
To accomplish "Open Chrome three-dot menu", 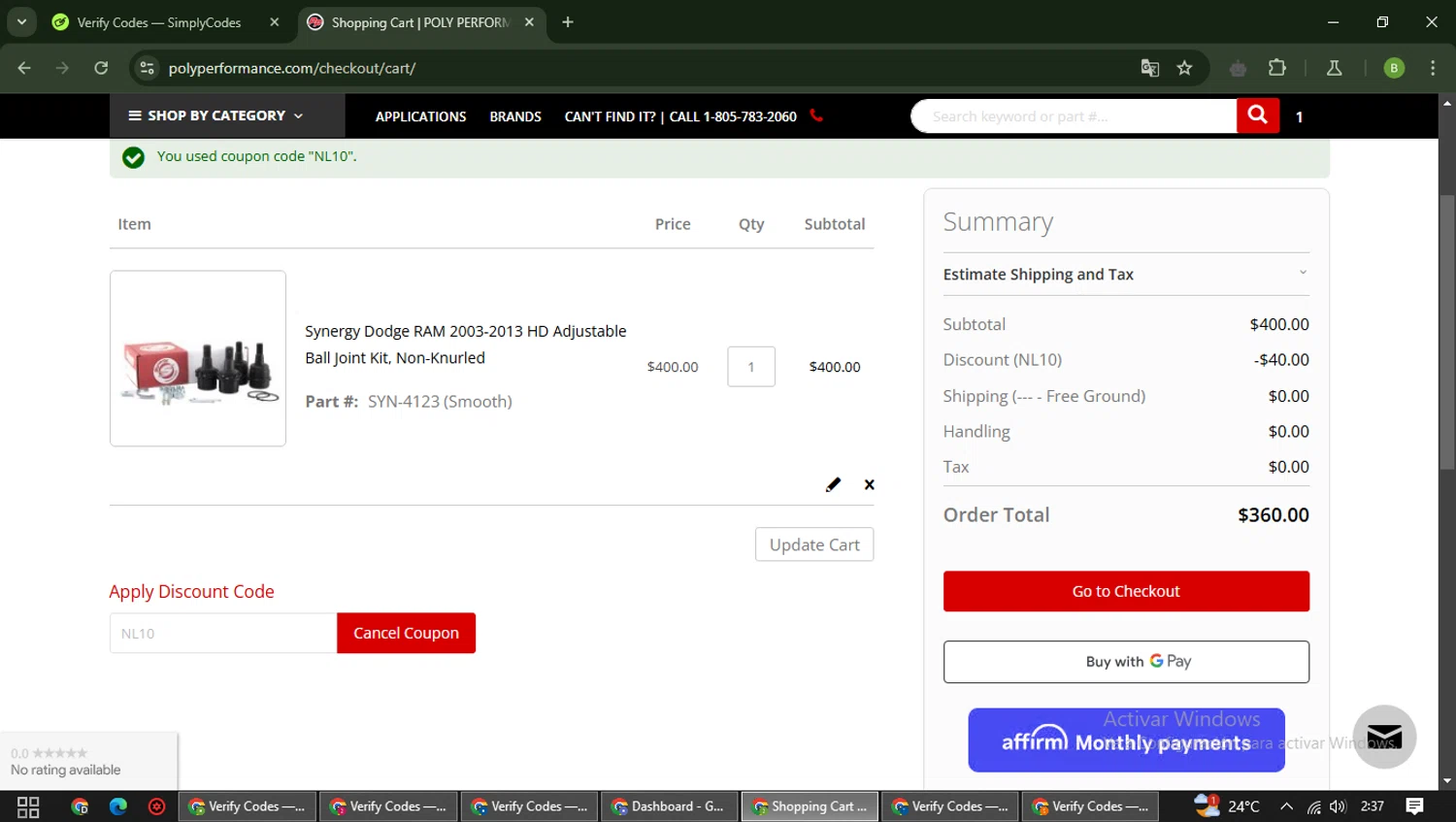I will point(1433,68).
